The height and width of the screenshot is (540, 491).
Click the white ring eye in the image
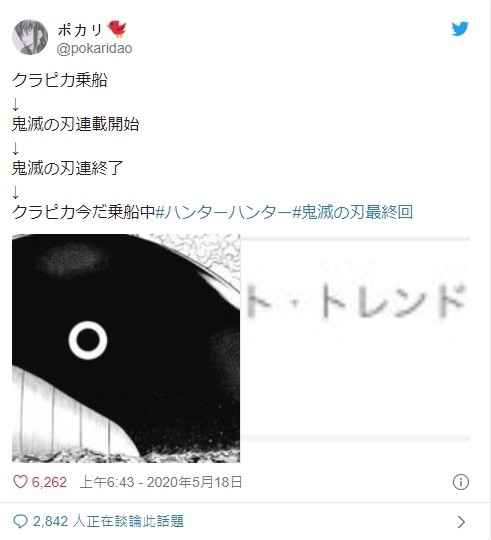[x=88, y=340]
